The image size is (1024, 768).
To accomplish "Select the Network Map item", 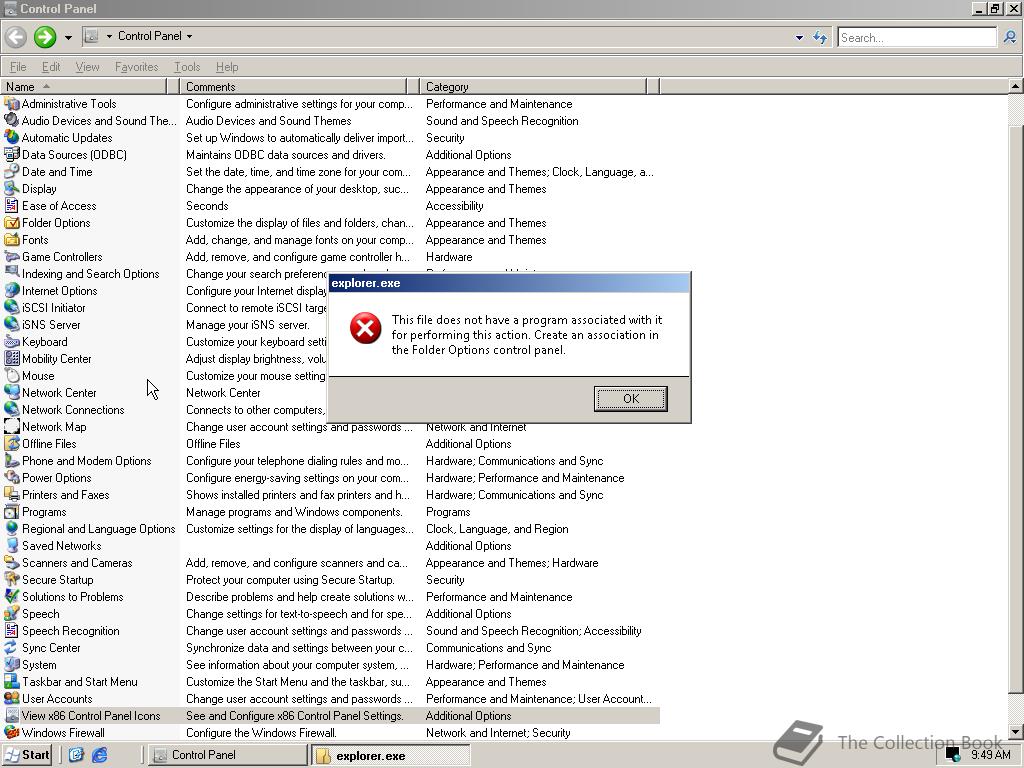I will 54,427.
